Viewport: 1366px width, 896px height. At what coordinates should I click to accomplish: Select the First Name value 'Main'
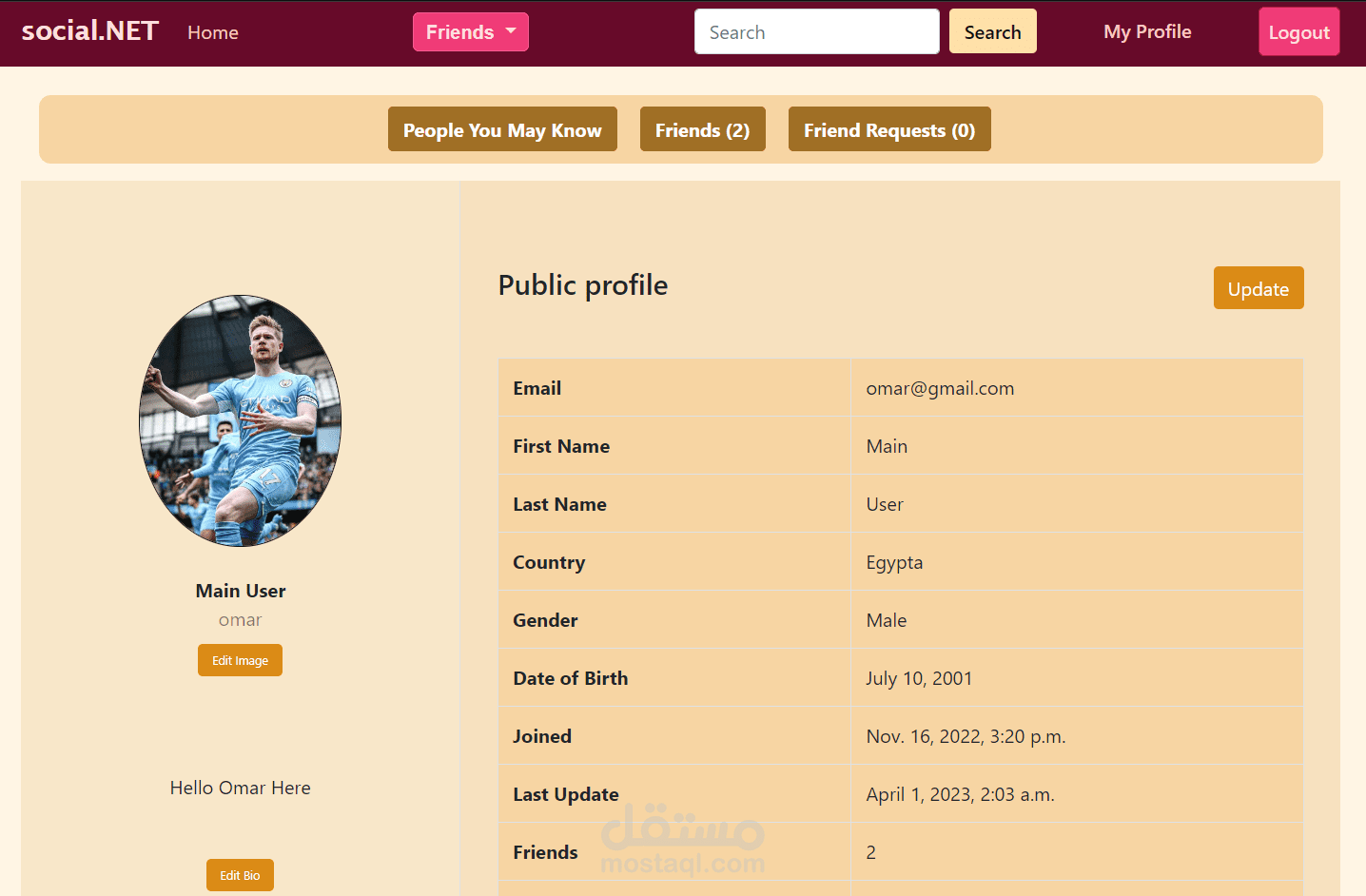(x=887, y=446)
